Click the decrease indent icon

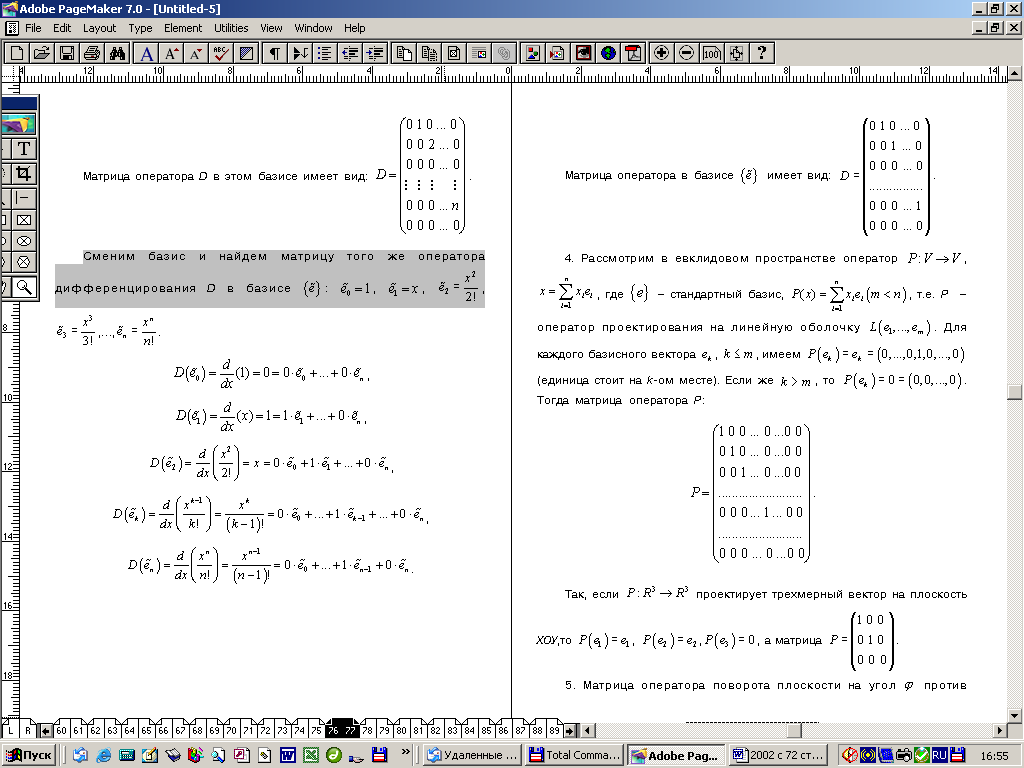[350, 53]
